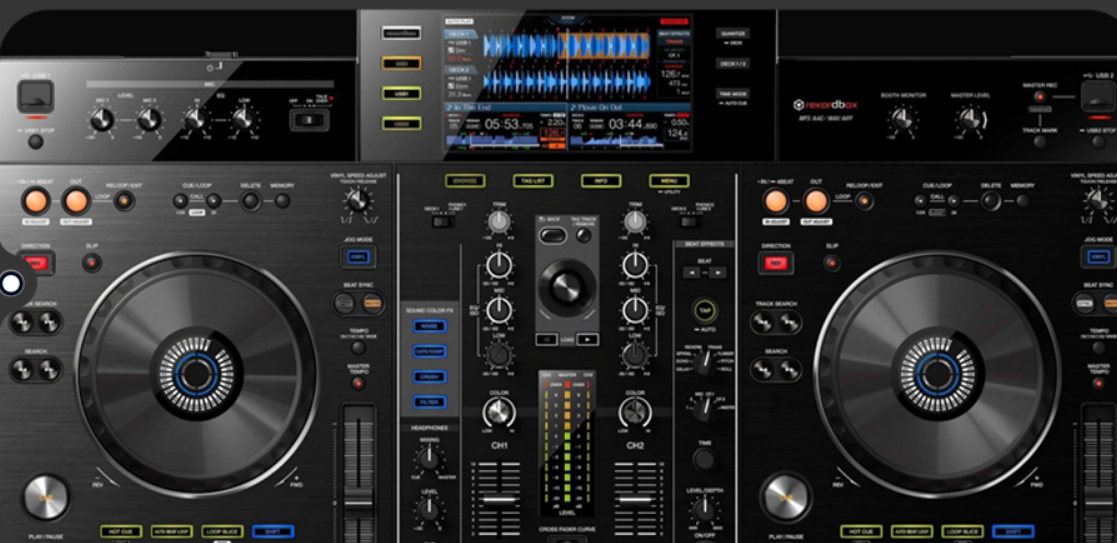
Task: Load track to deck 2 with right LOAD arrow
Action: (x=588, y=340)
